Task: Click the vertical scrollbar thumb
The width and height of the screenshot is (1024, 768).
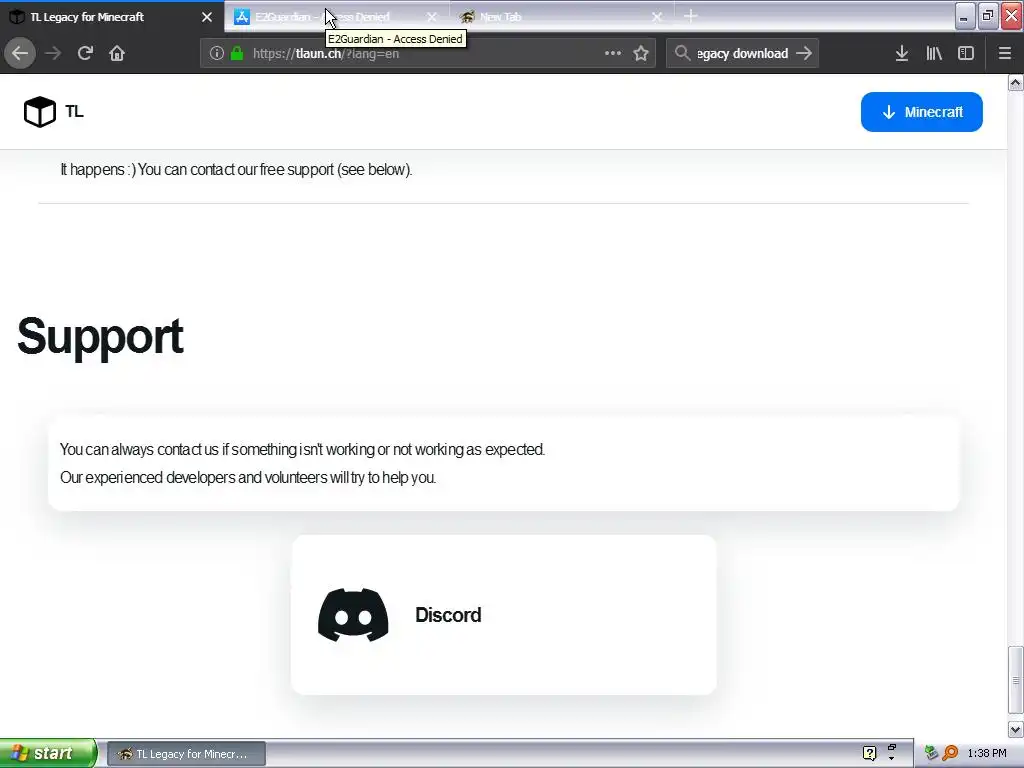Action: [1016, 680]
